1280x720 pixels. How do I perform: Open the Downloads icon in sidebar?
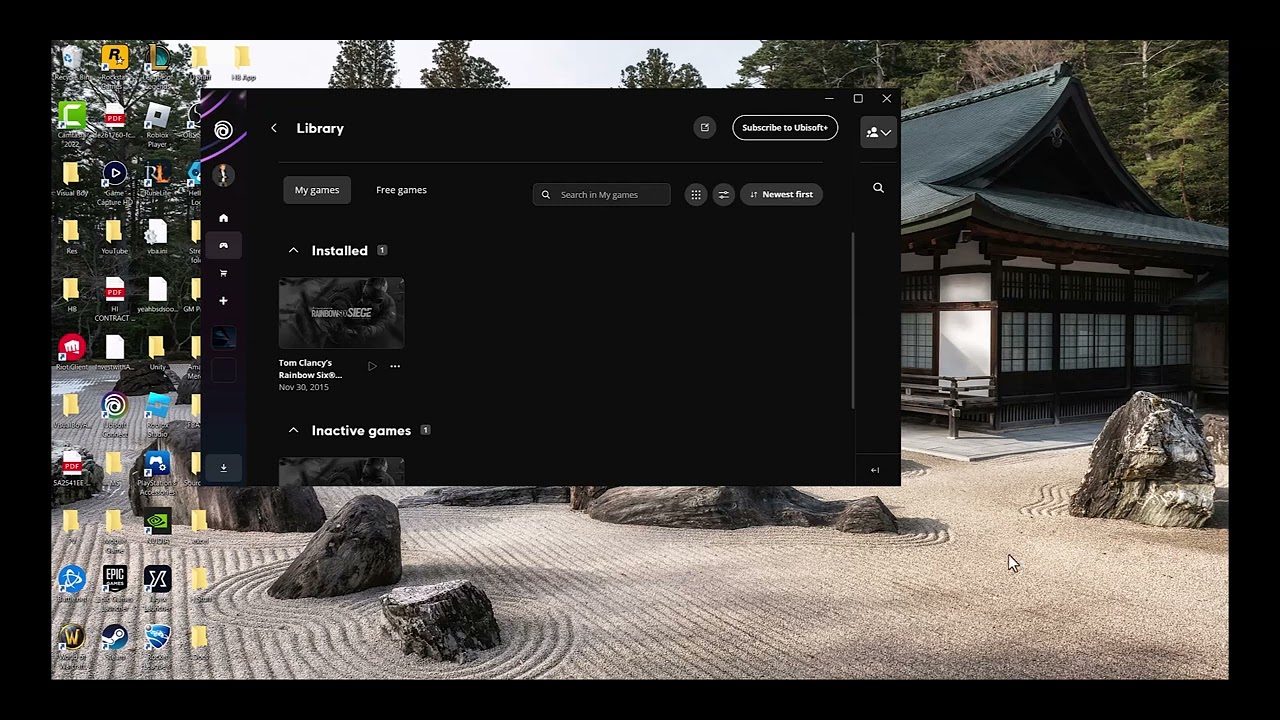click(x=223, y=467)
